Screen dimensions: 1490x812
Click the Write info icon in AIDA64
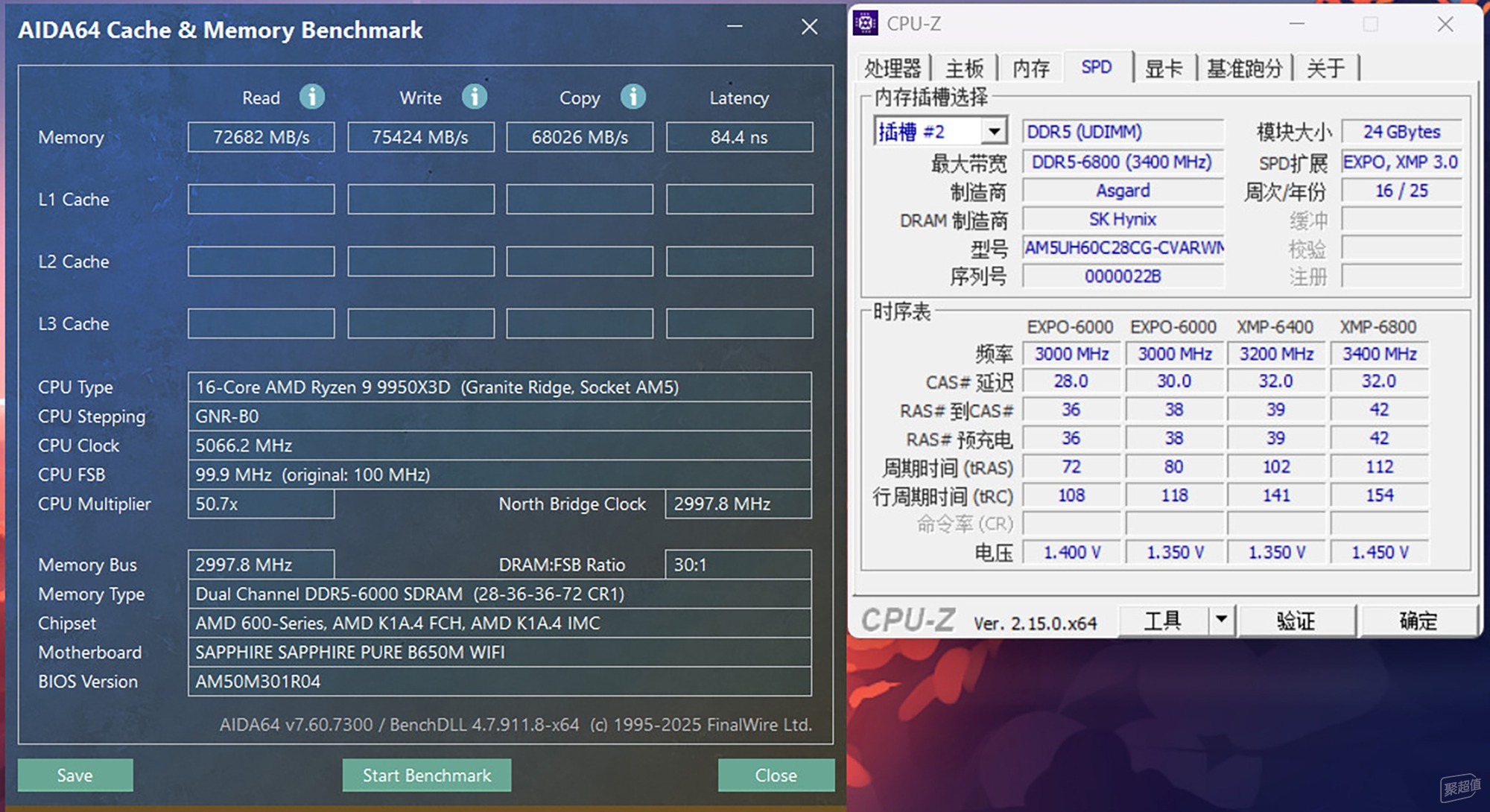point(475,97)
